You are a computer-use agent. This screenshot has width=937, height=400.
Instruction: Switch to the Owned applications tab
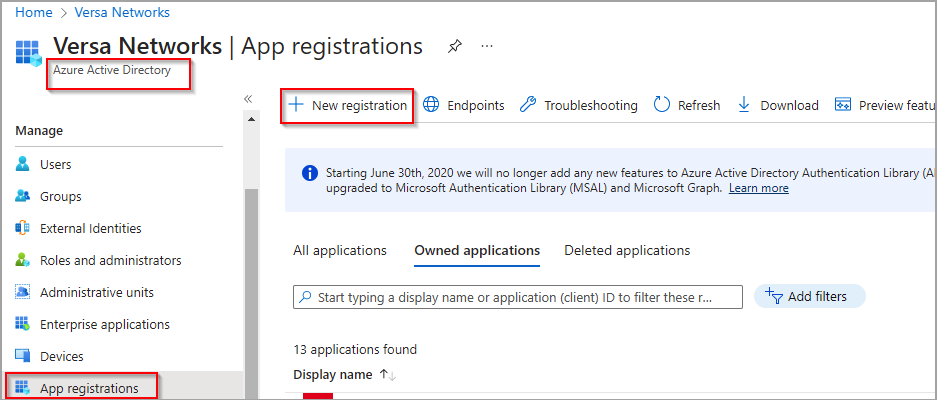(477, 250)
